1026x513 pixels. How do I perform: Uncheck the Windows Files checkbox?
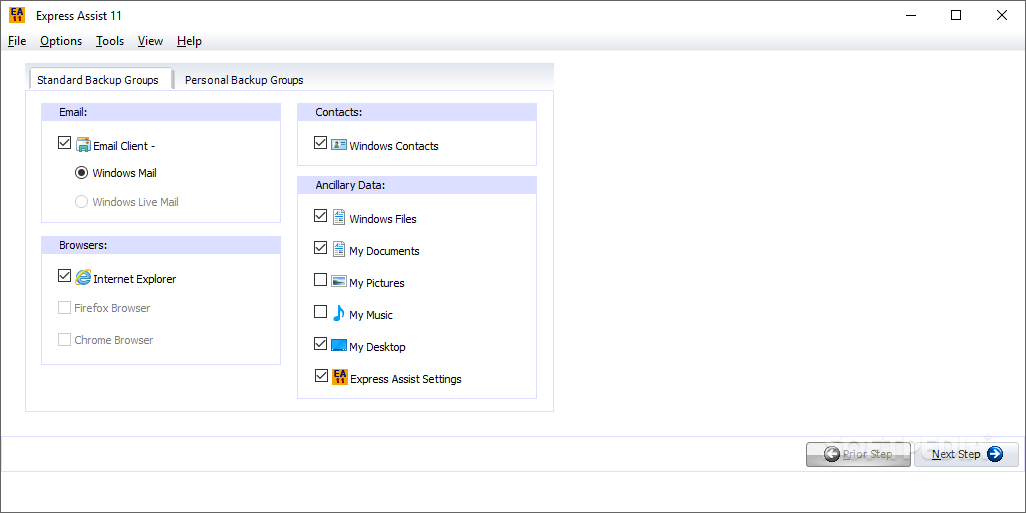coord(320,215)
